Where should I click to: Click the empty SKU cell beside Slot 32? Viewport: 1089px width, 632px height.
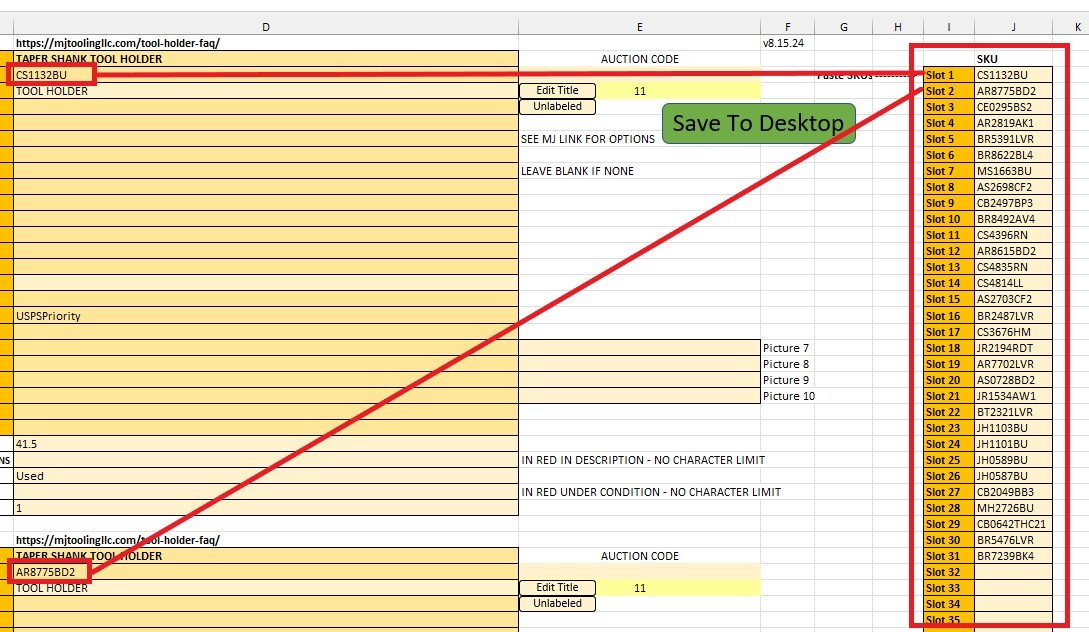(x=1013, y=572)
